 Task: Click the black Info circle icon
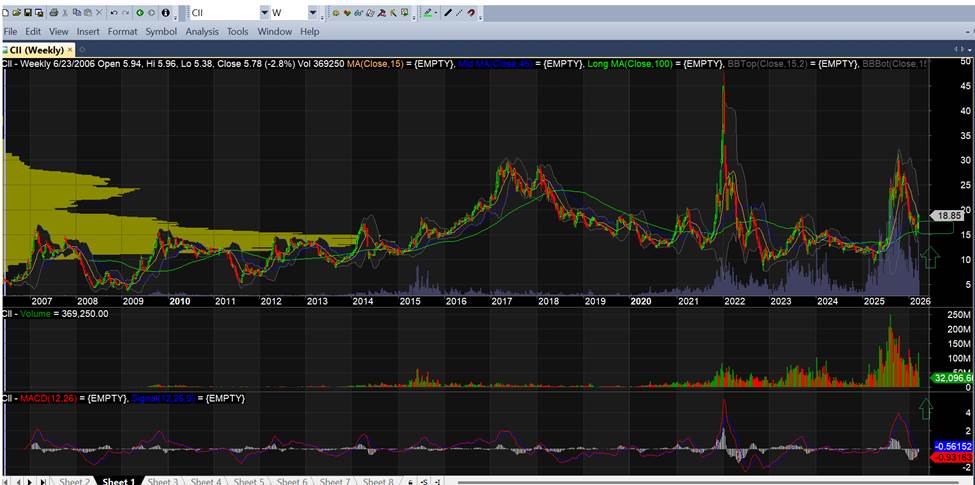pyautogui.click(x=164, y=13)
